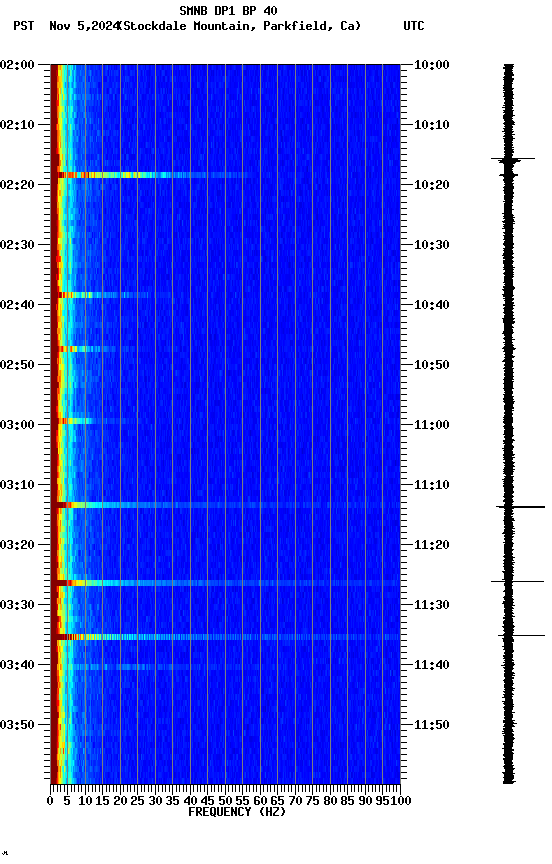Click the 03:00 PST time label

point(17,425)
